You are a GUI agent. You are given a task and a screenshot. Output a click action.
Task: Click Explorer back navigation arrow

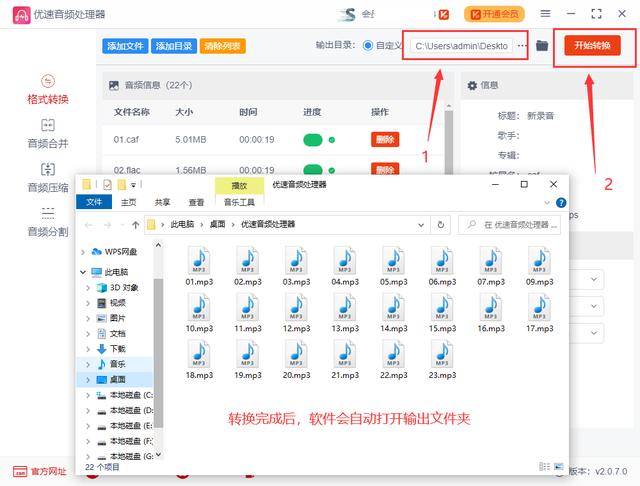pyautogui.click(x=89, y=225)
